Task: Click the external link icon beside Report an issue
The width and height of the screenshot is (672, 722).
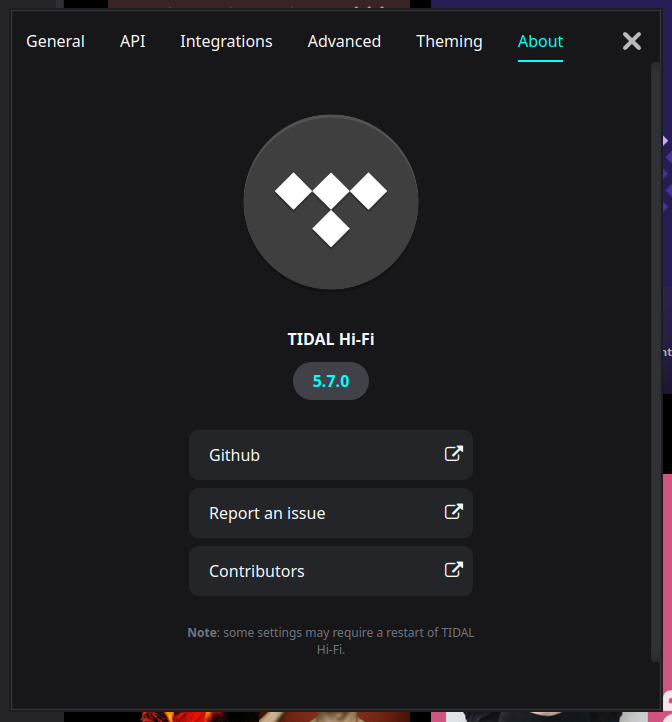Action: (453, 512)
